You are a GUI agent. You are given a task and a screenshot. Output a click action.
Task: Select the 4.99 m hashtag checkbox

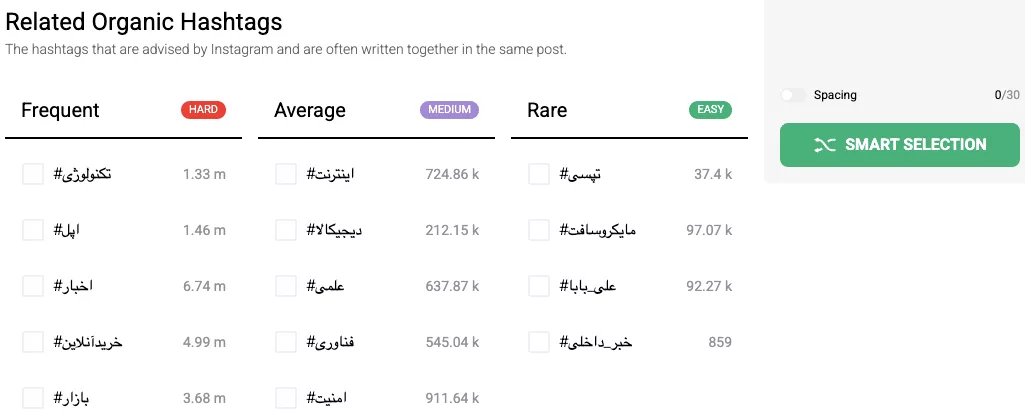[x=33, y=342]
